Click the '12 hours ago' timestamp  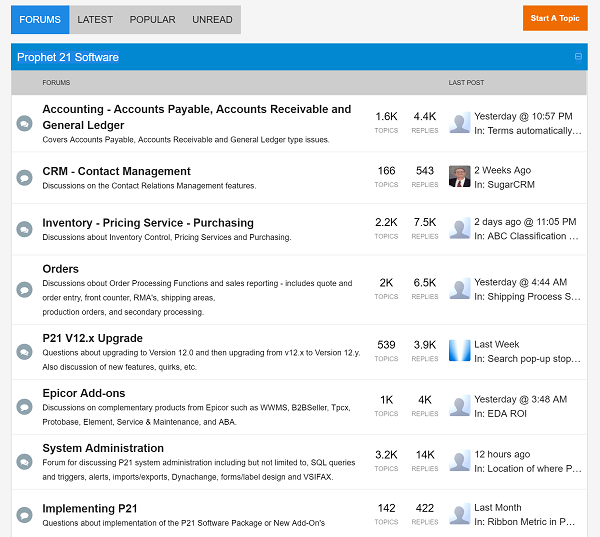tap(502, 454)
